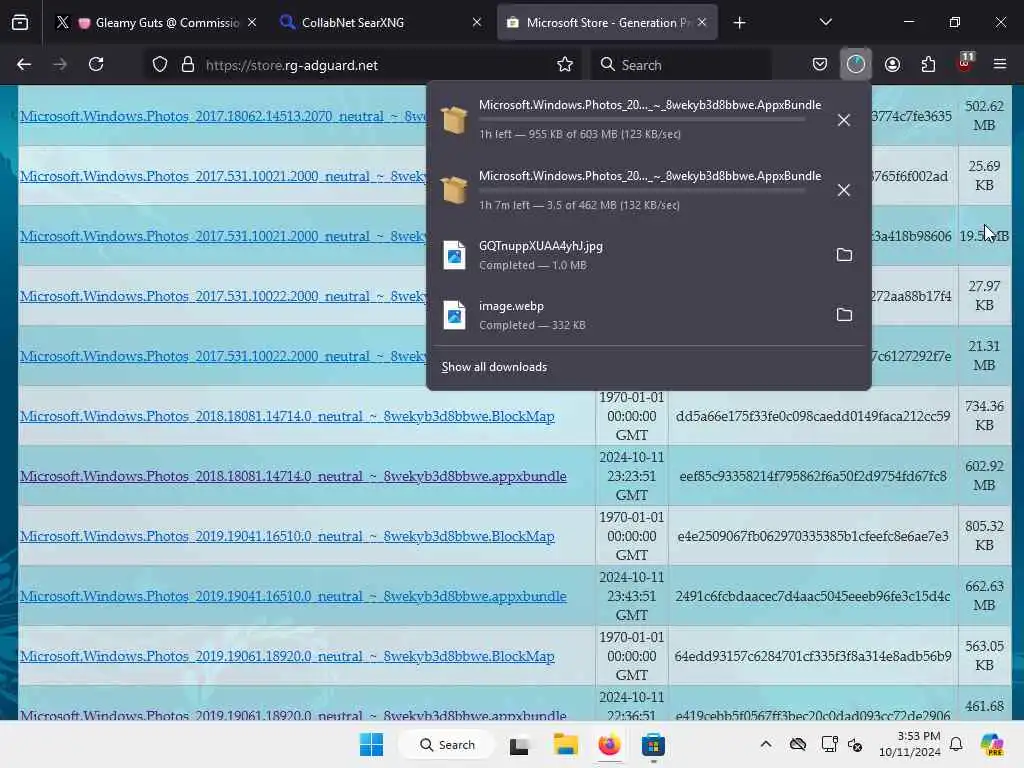Click Firefox icon on the taskbar
The width and height of the screenshot is (1024, 768).
point(609,744)
